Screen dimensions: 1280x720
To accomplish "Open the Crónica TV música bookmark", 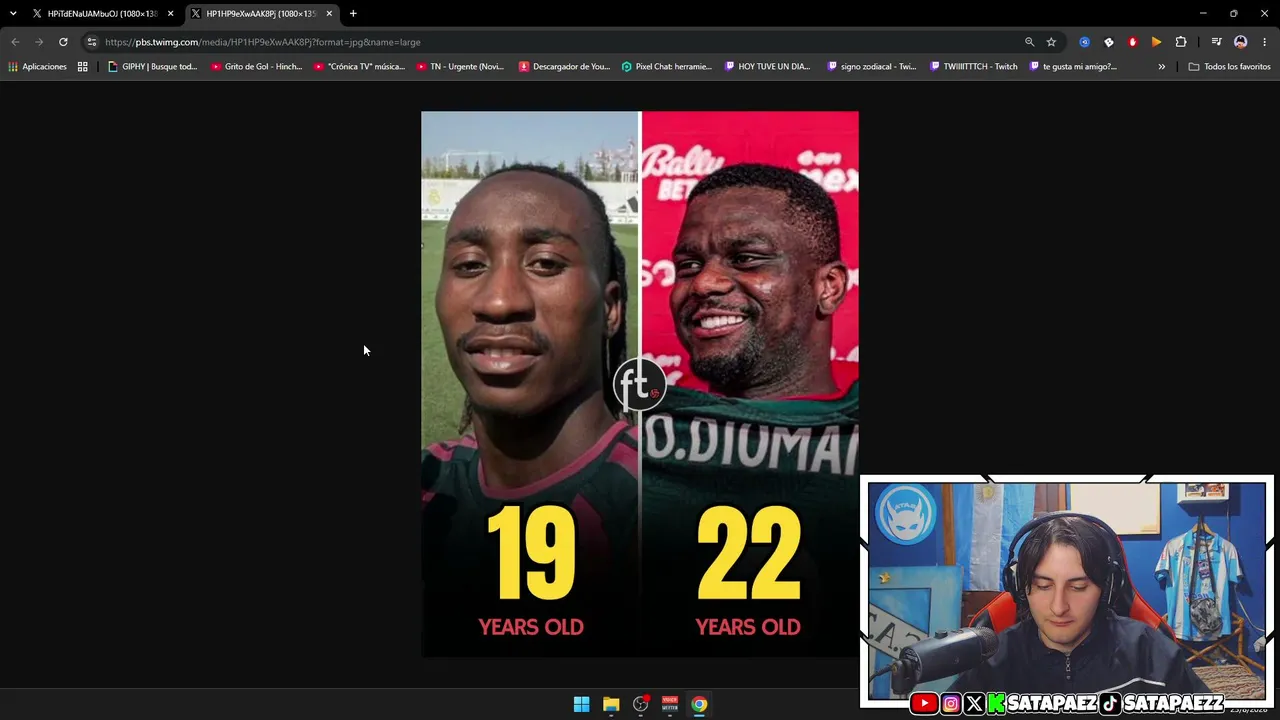I will [x=359, y=67].
